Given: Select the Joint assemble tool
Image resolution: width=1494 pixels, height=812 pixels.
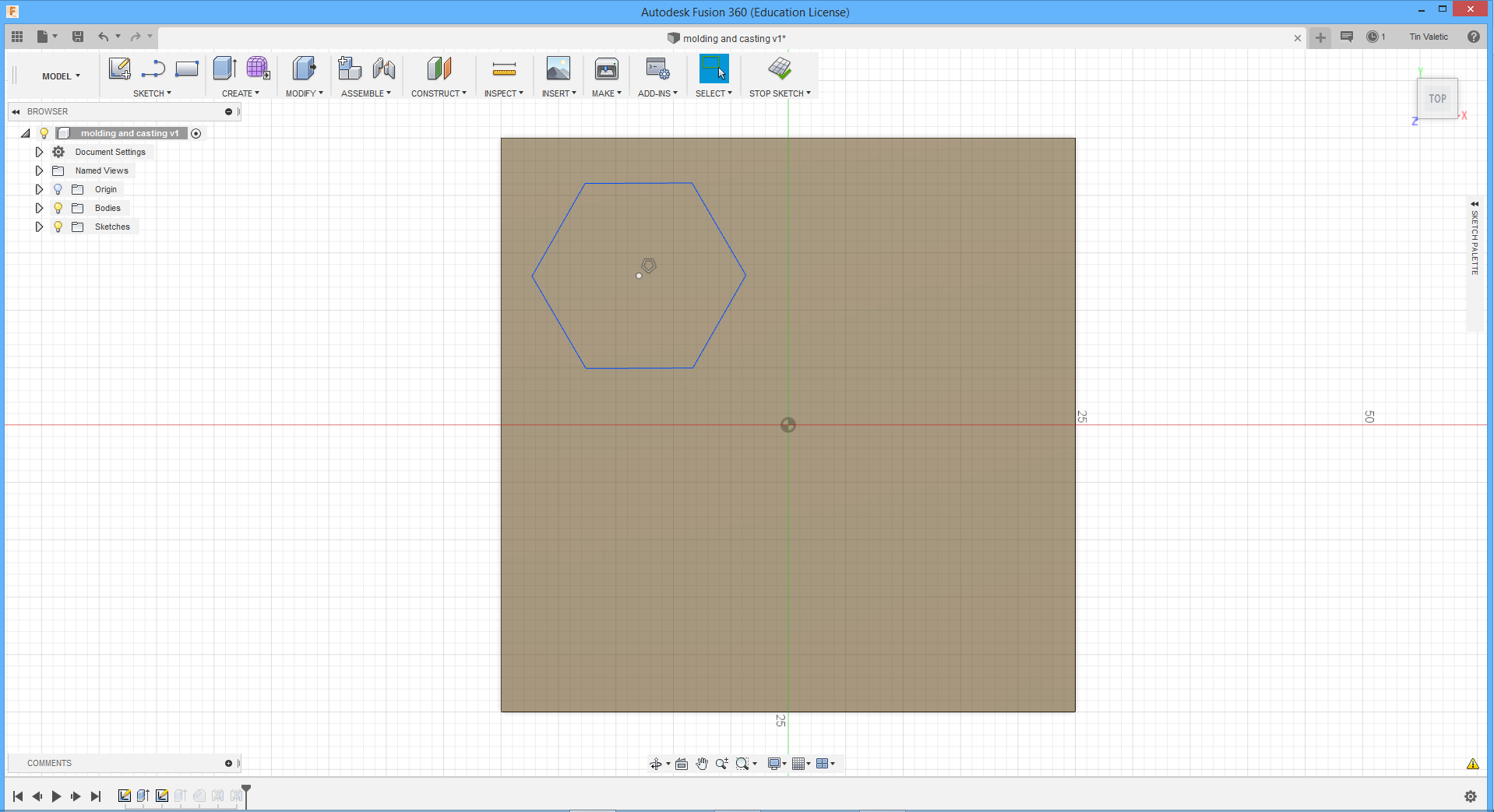Looking at the screenshot, I should click(383, 69).
